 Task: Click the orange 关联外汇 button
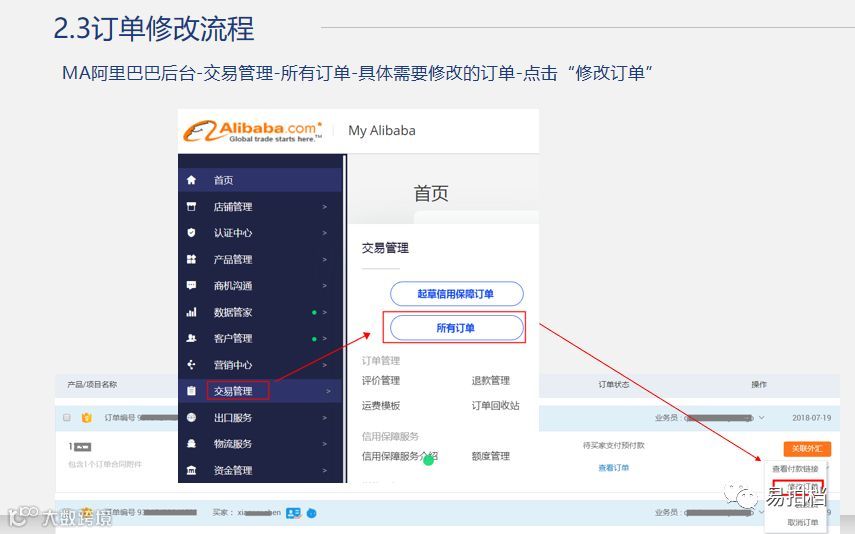tap(807, 448)
